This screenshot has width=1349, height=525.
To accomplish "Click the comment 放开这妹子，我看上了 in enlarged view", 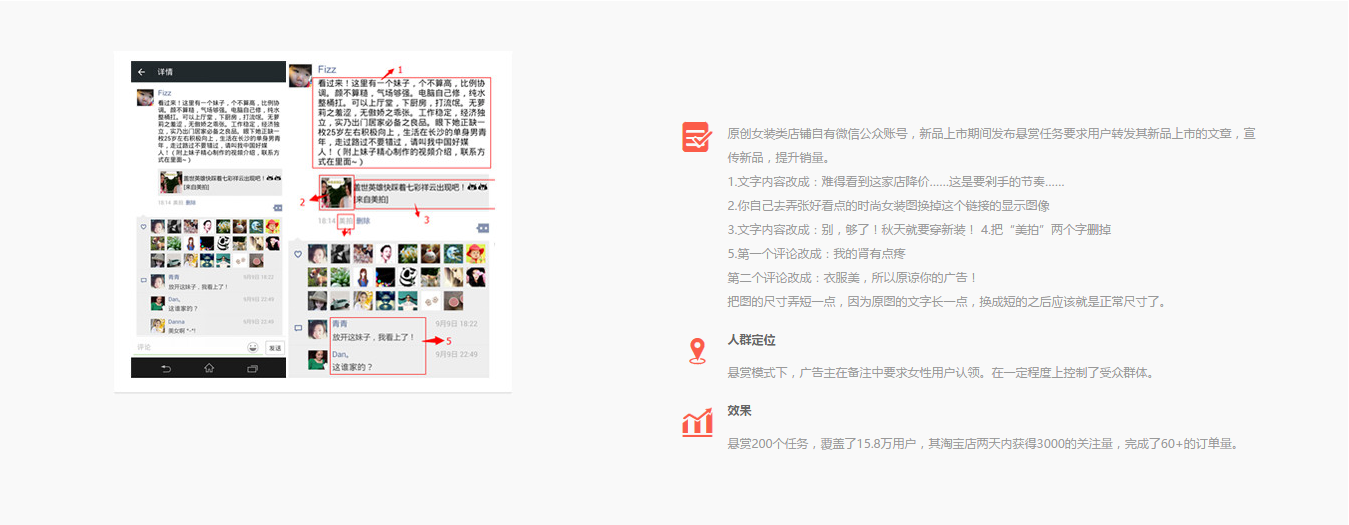I will click(x=373, y=338).
